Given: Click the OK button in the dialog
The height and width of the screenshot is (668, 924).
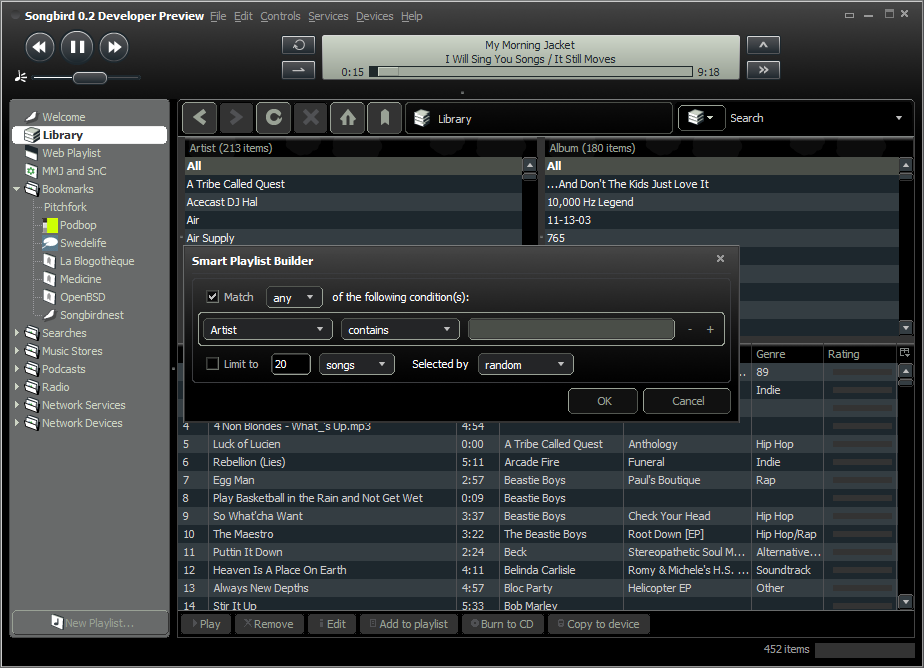Looking at the screenshot, I should click(603, 401).
